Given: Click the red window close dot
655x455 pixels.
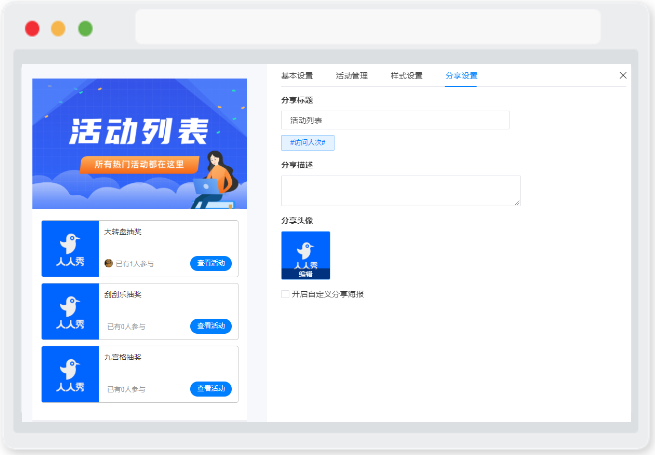Looking at the screenshot, I should (32, 29).
